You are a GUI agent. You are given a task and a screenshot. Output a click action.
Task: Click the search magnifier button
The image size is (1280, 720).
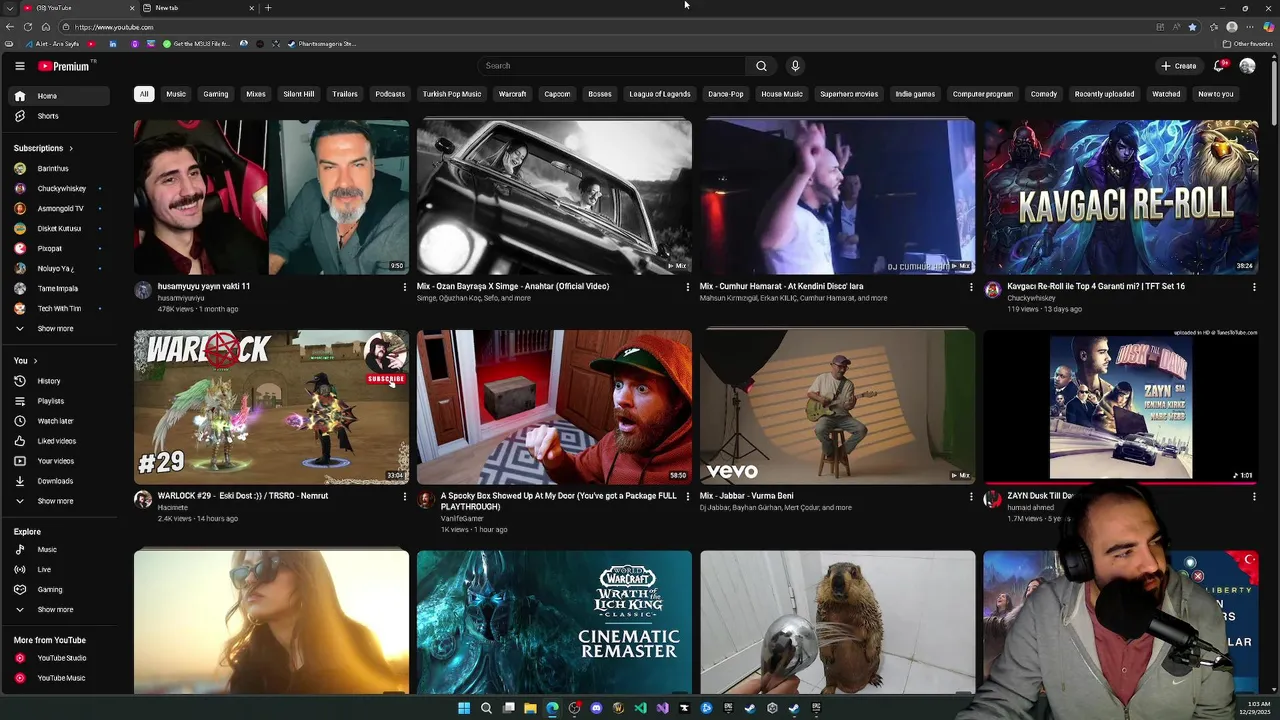pyautogui.click(x=761, y=66)
